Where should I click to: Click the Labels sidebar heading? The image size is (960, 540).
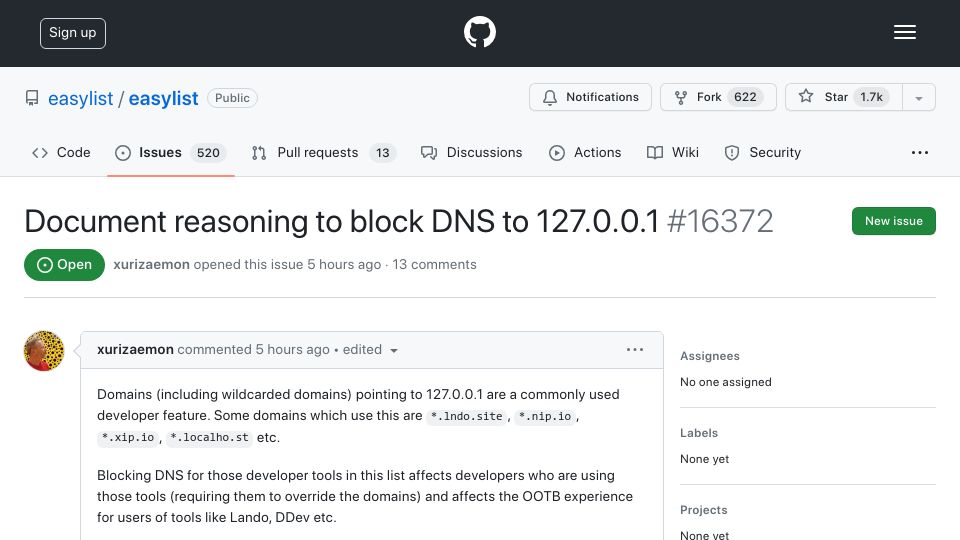(699, 433)
